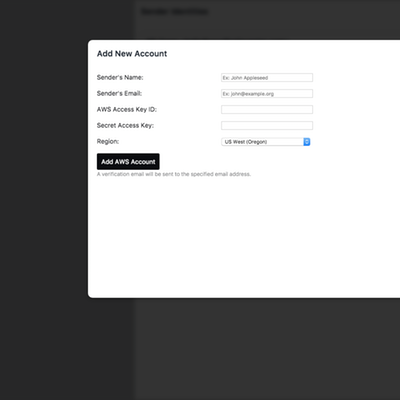Click the Secret Access Key label
The width and height of the screenshot is (400, 400).
(125, 125)
